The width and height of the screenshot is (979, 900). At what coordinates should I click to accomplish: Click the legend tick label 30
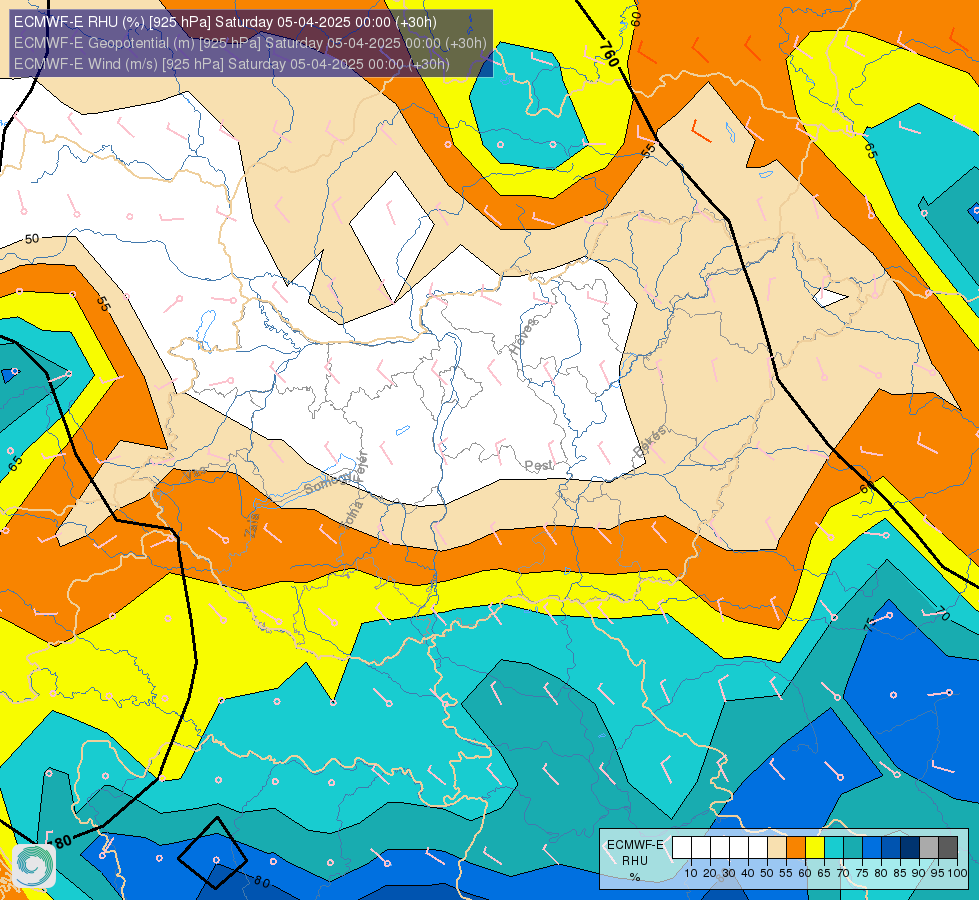click(x=729, y=873)
